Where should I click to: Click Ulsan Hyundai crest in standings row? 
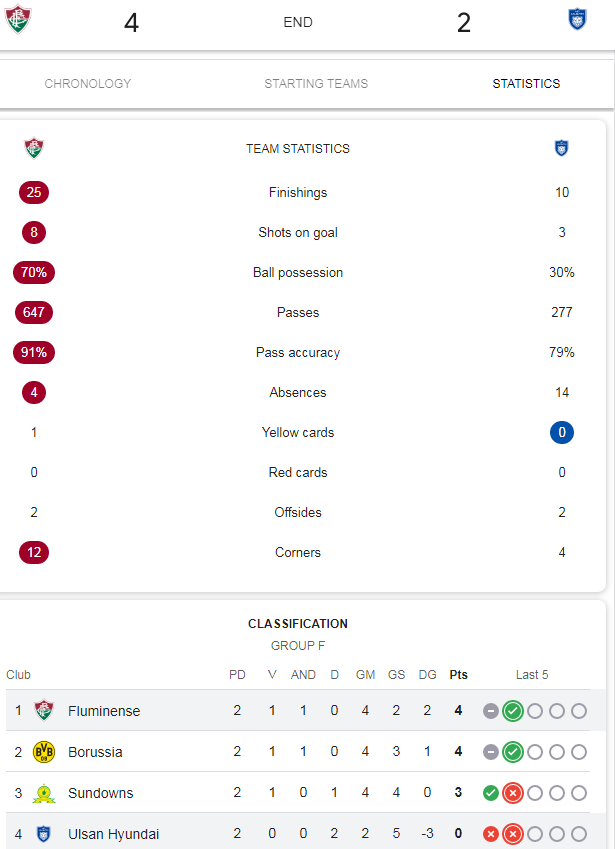tap(44, 834)
